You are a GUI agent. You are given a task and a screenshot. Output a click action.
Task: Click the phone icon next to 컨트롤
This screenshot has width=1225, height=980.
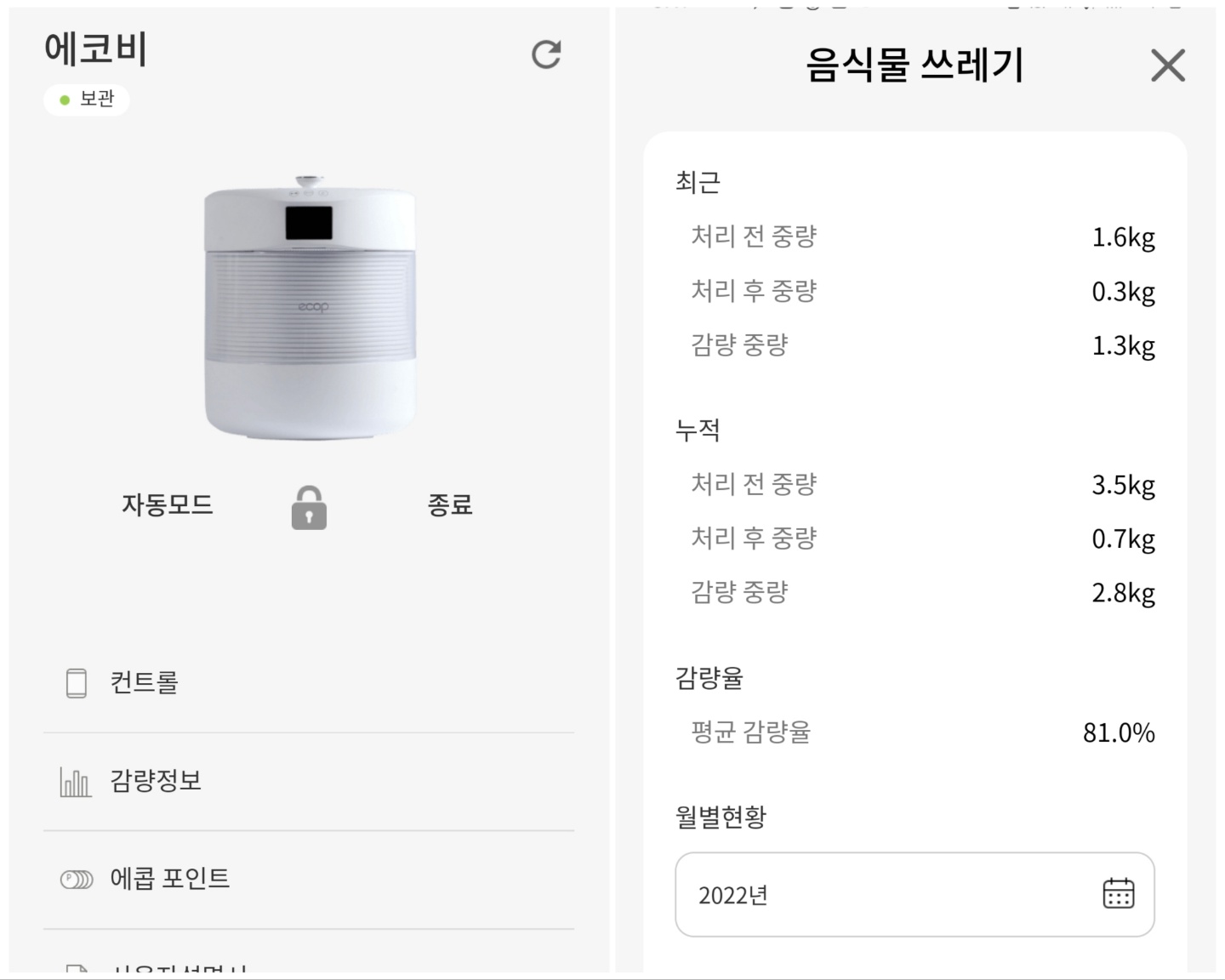coord(77,683)
